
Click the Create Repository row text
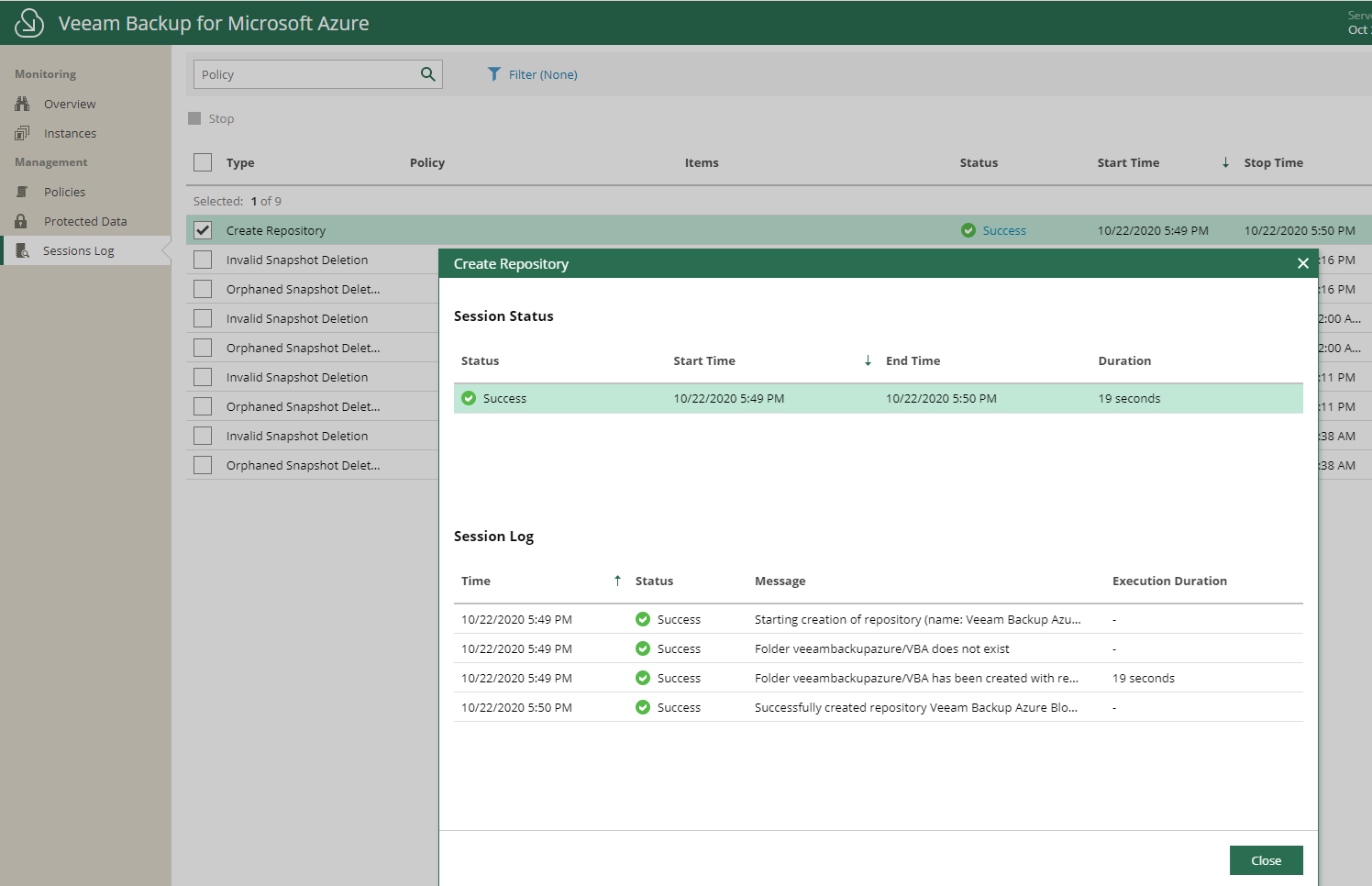coord(275,230)
